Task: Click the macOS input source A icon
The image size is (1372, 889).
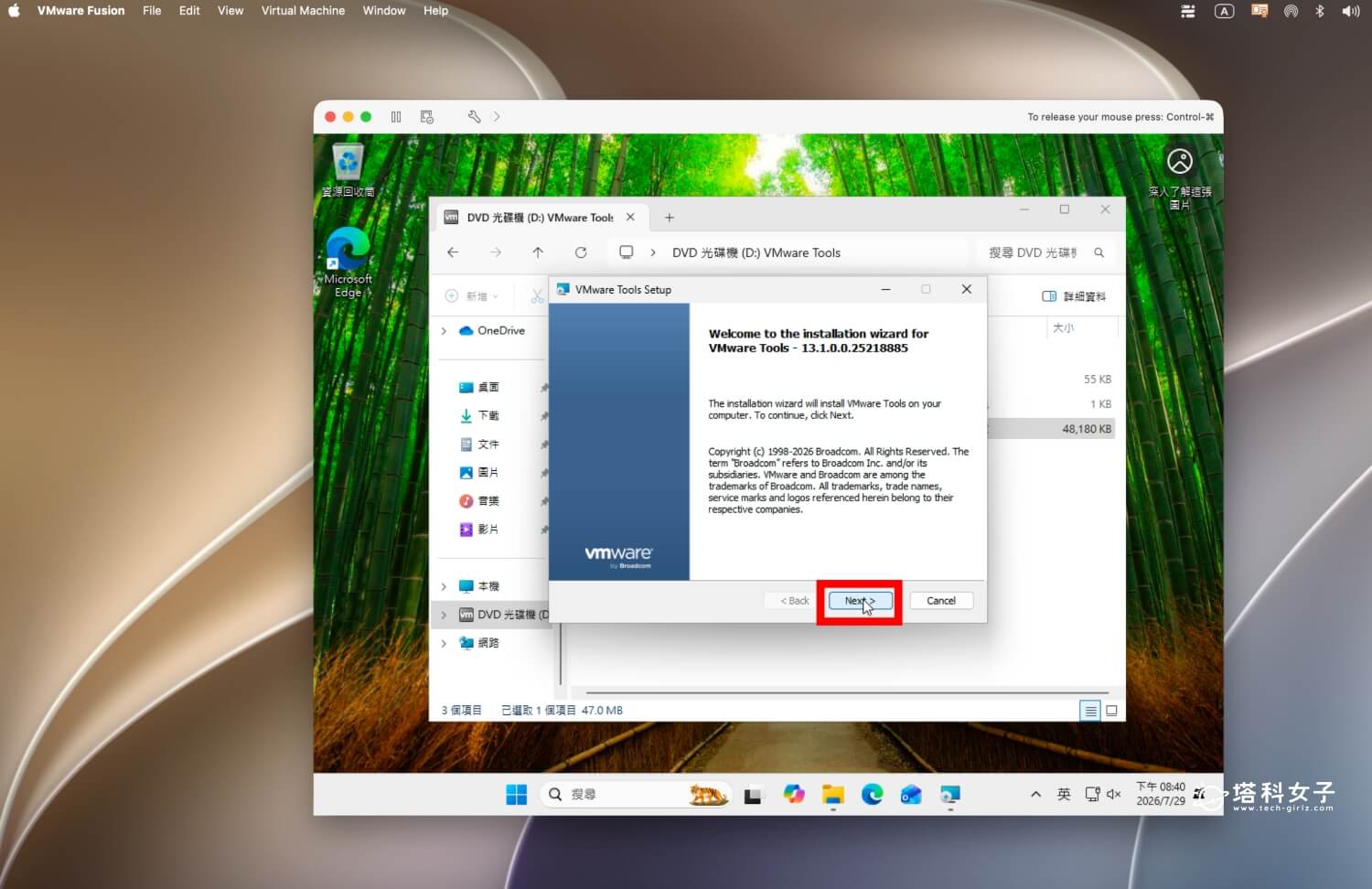Action: point(1224,11)
